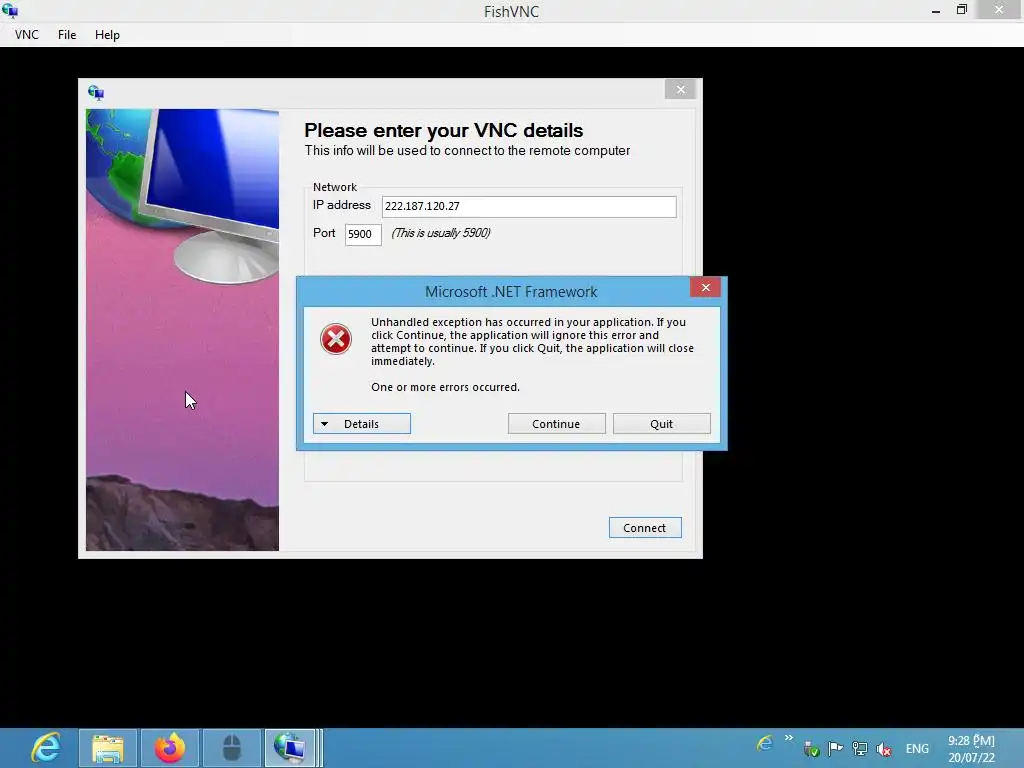Close the Microsoft .NET Framework dialog
1024x768 pixels.
click(x=705, y=287)
